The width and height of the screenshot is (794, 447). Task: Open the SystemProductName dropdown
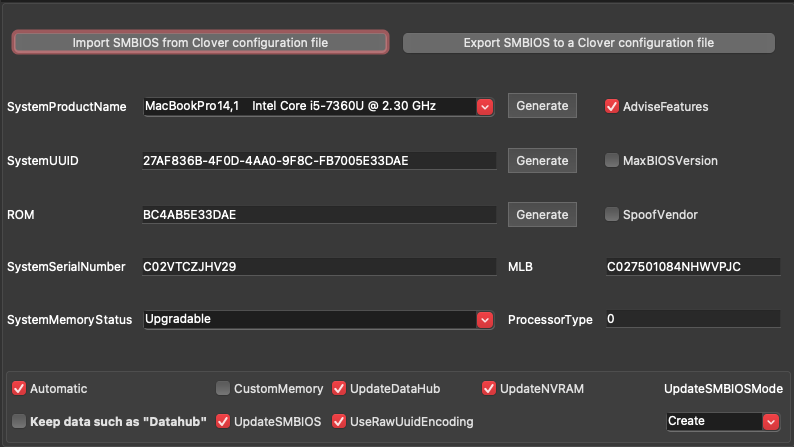(485, 106)
